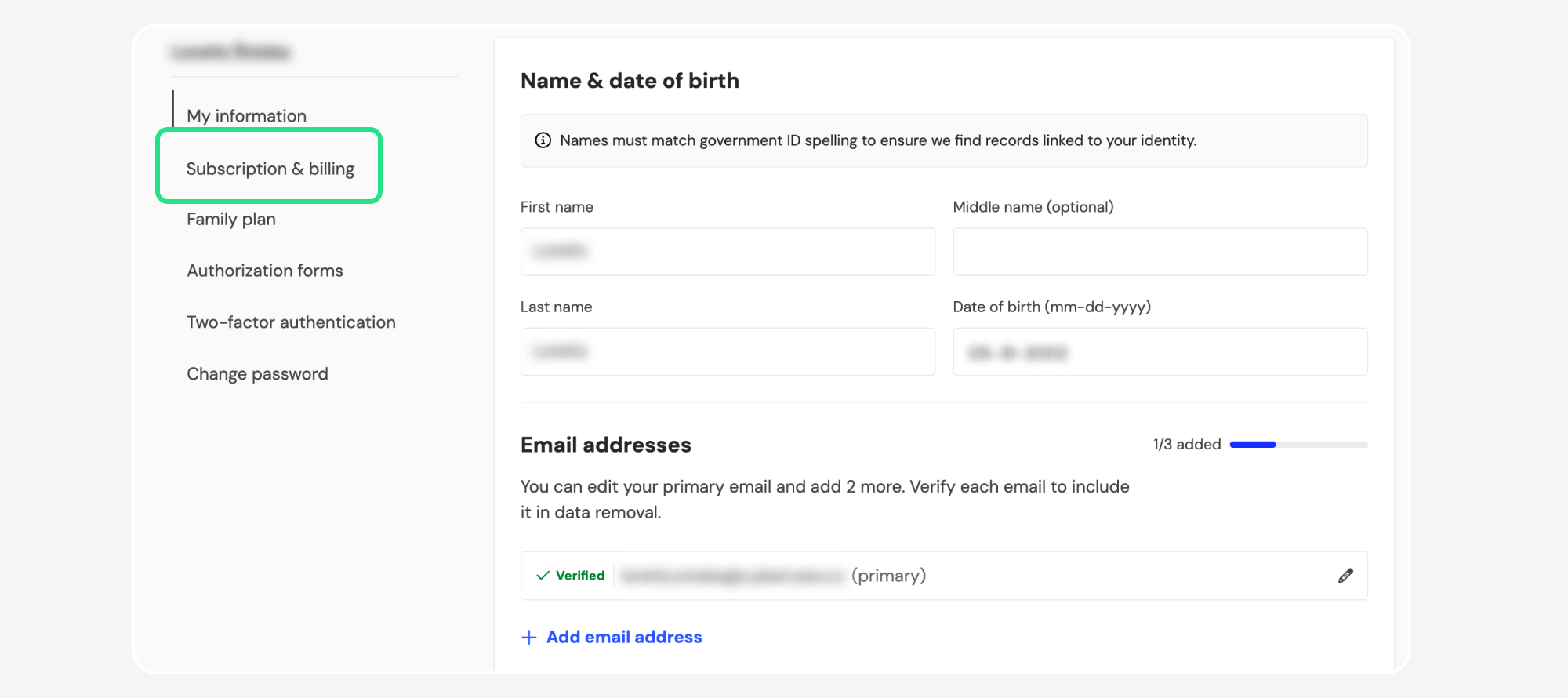Click the green 'Verified' label text
Image resolution: width=1568 pixels, height=698 pixels.
coord(580,576)
